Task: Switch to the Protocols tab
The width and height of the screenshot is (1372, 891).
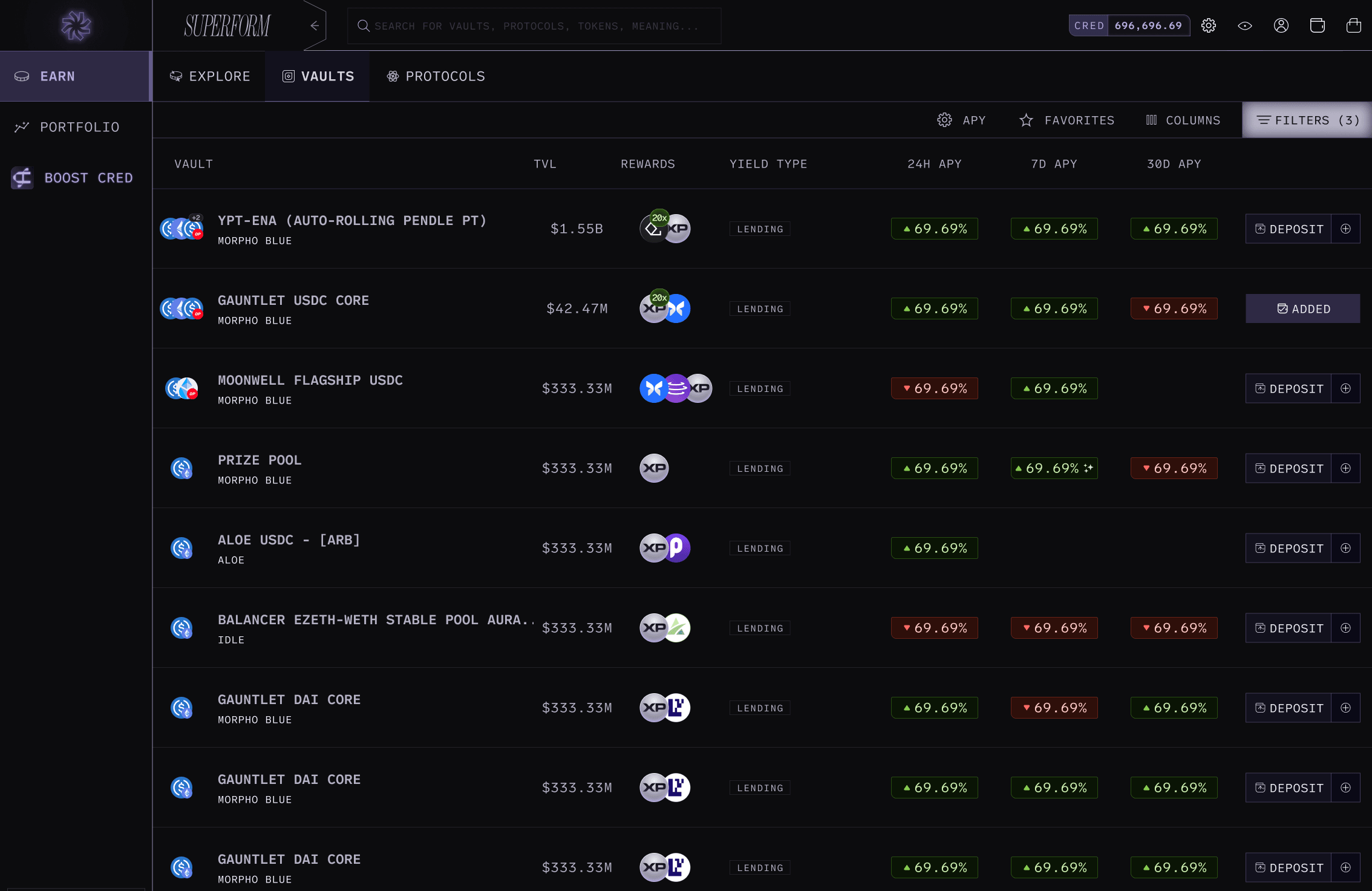Action: pyautogui.click(x=436, y=76)
